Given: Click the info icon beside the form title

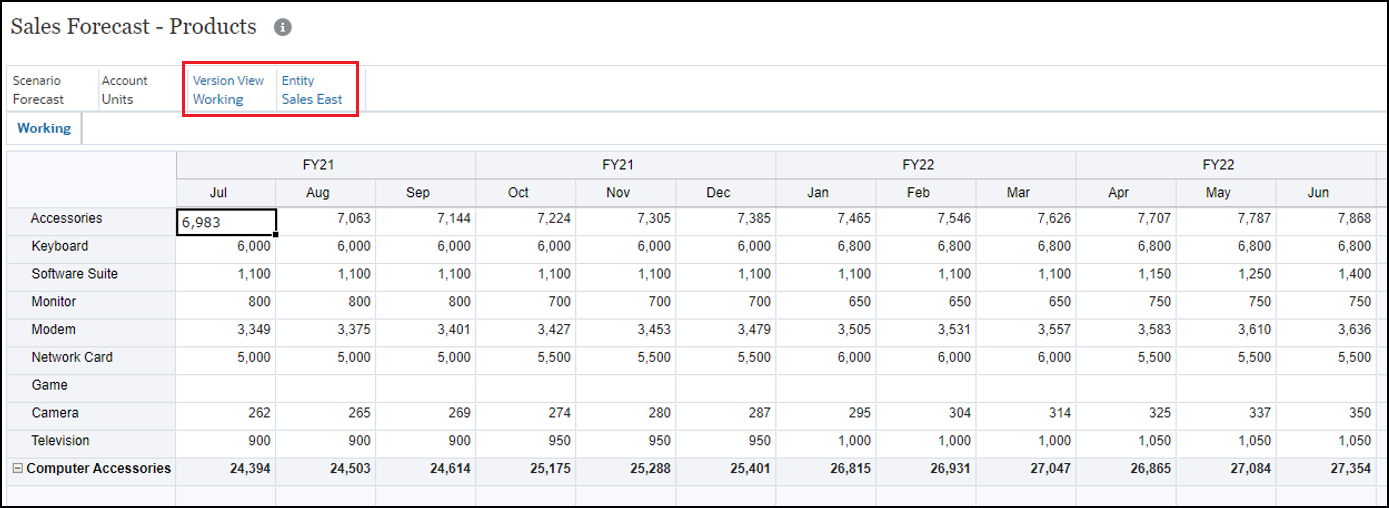Looking at the screenshot, I should (283, 27).
